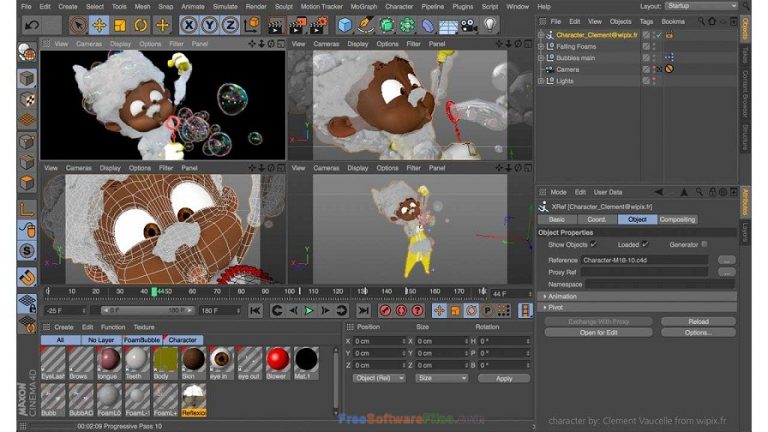Image resolution: width=768 pixels, height=432 pixels.
Task: Enable the Generator checkbox
Action: tap(704, 244)
